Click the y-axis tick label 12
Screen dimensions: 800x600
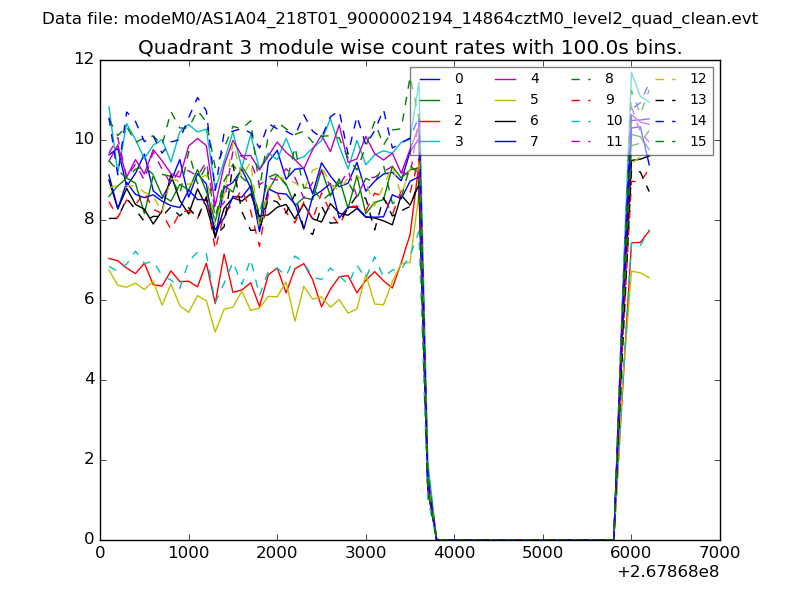(83, 61)
